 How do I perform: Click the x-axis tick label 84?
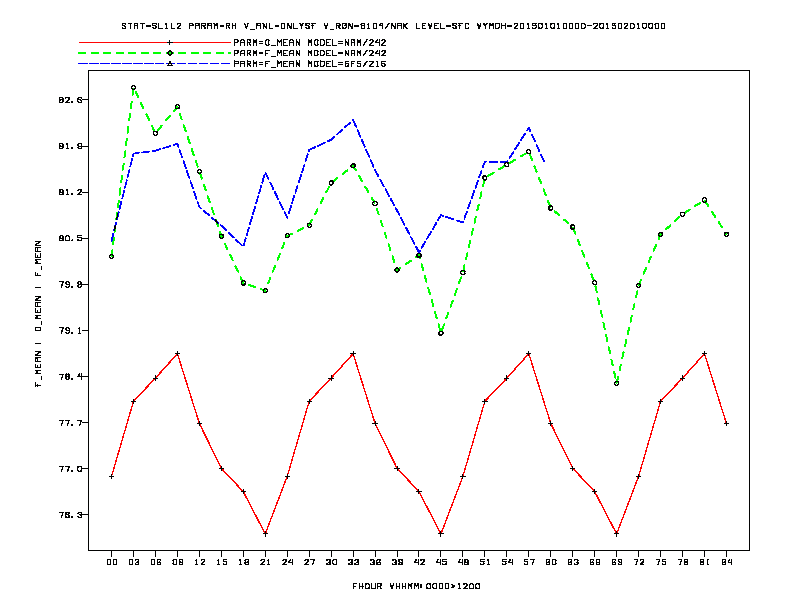726,562
